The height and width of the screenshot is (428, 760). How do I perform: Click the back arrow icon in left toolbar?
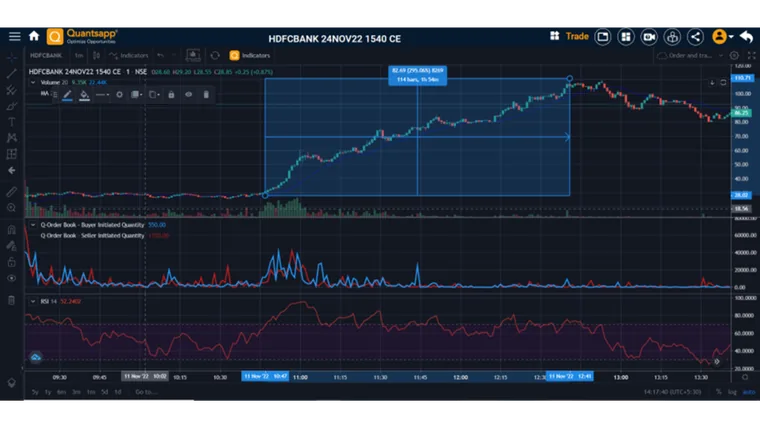[12, 171]
